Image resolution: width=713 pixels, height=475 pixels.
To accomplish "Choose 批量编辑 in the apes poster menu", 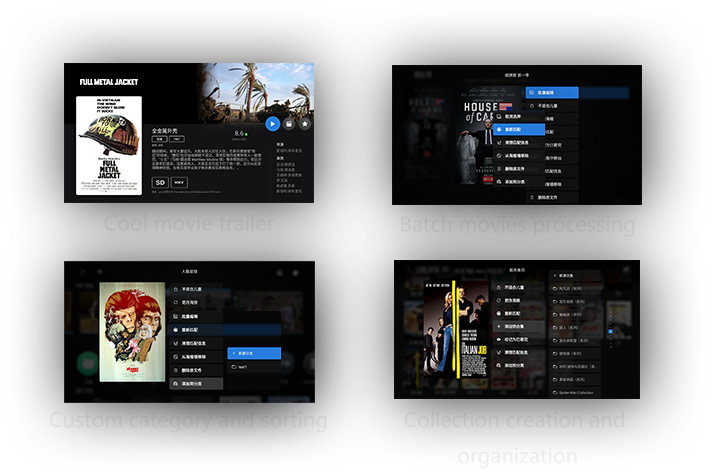I will tap(196, 316).
